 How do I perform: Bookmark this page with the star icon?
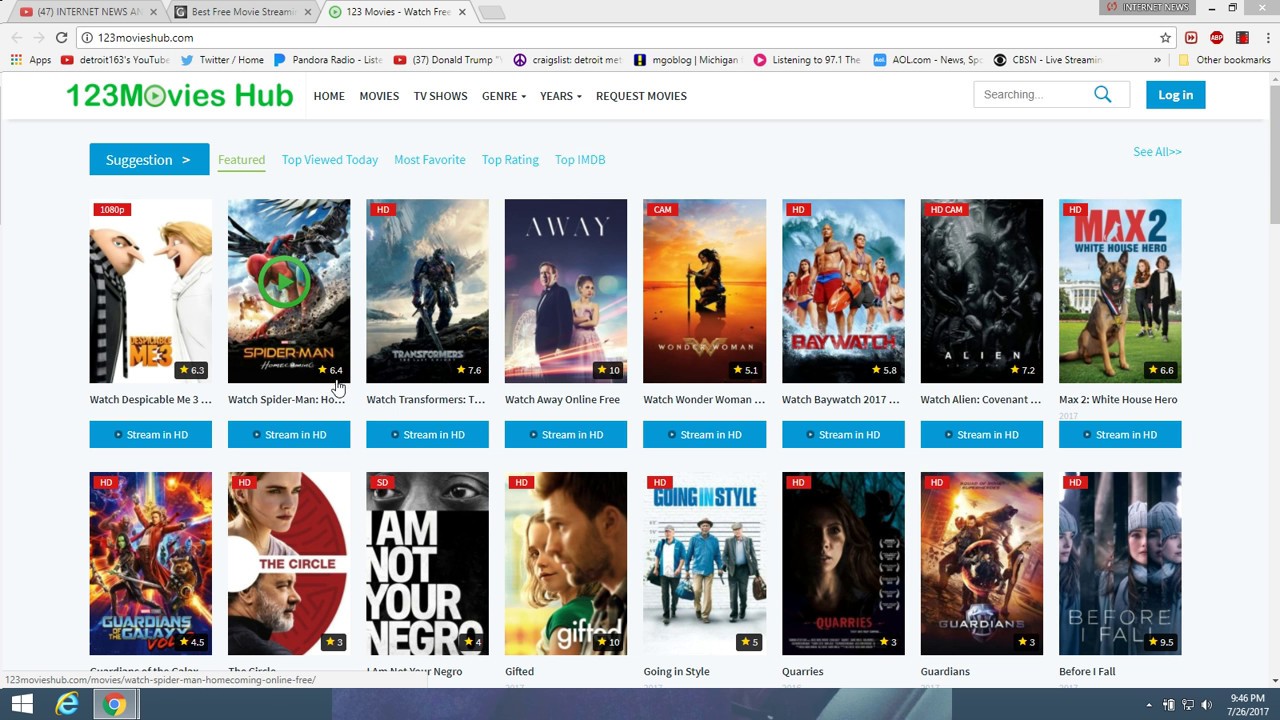click(1165, 37)
